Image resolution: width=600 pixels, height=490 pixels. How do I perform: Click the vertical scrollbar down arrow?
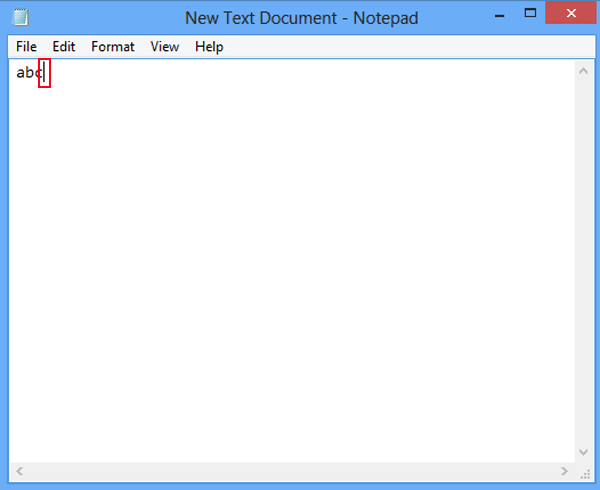(x=583, y=452)
